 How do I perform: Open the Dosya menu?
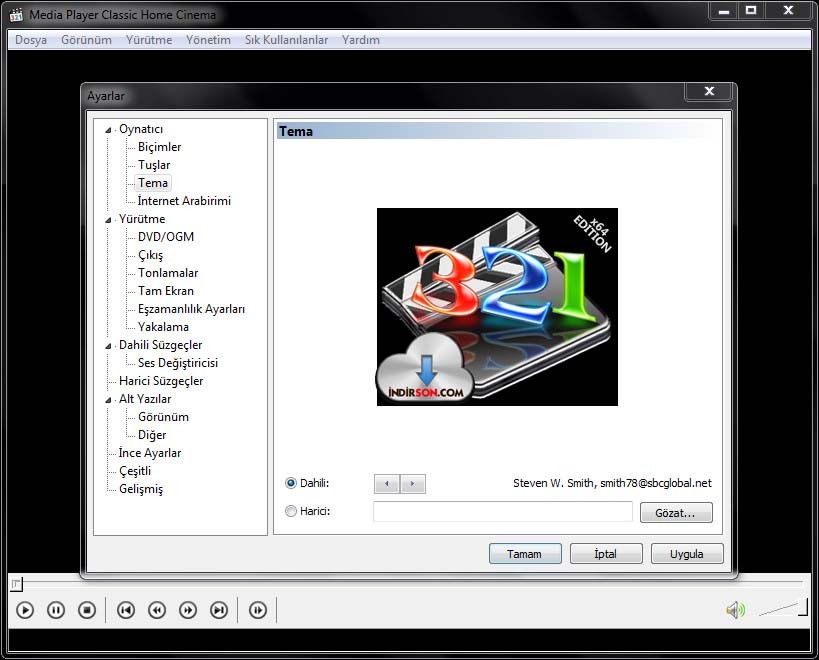point(31,40)
